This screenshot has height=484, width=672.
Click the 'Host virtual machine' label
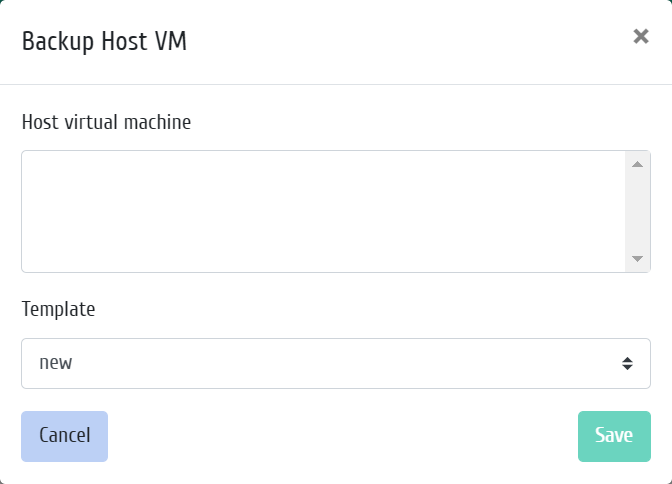(x=106, y=122)
